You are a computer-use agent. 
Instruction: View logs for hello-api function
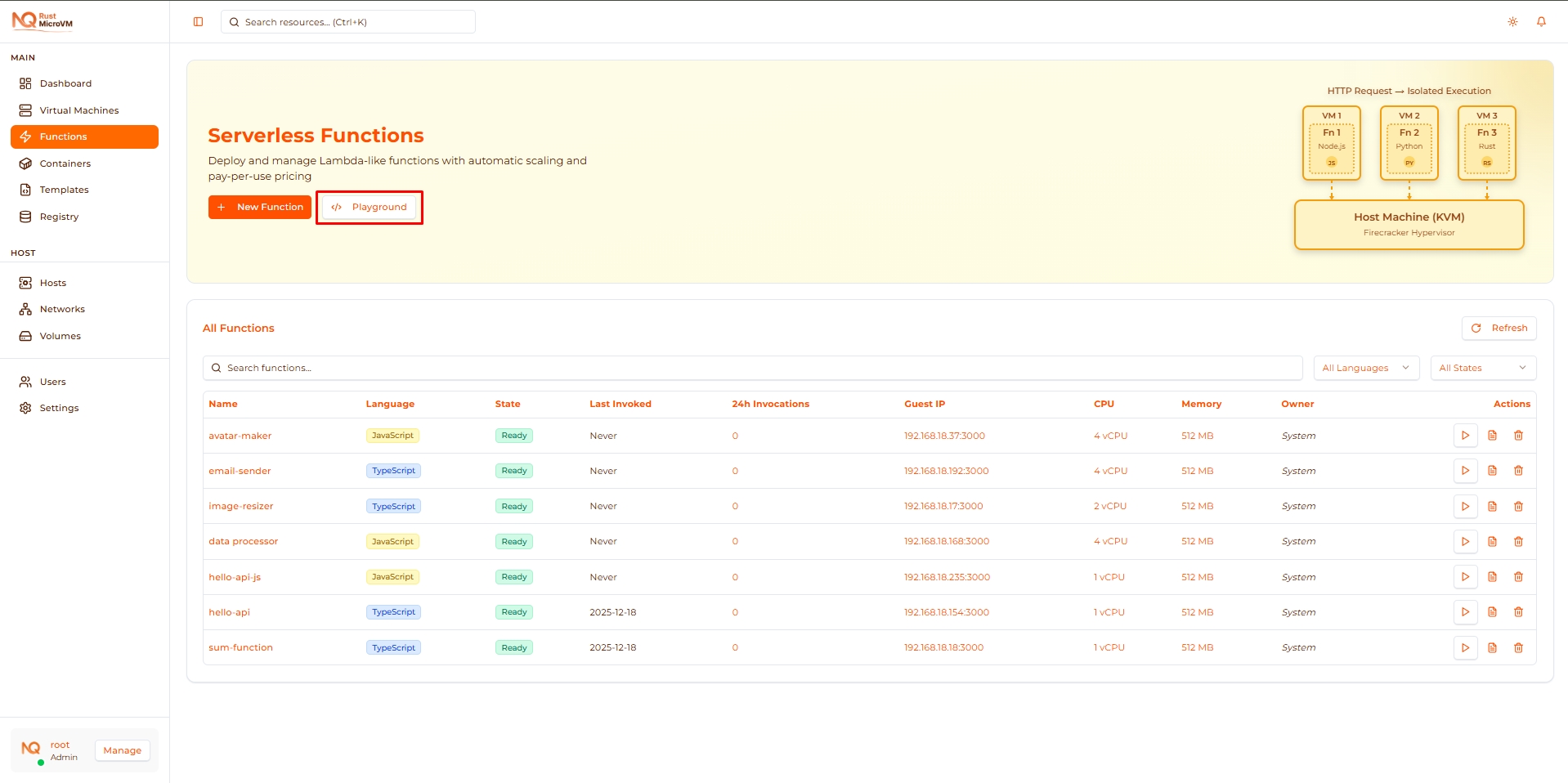coord(1492,611)
